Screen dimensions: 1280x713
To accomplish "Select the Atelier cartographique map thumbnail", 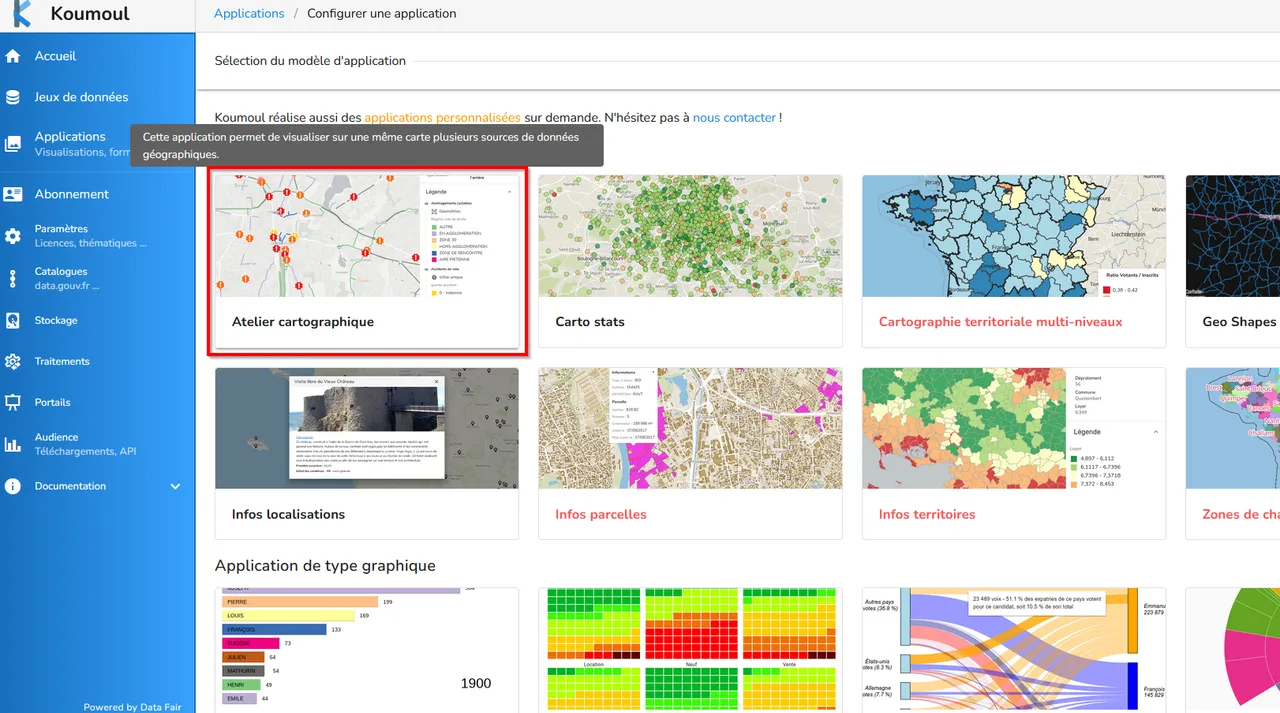I will pyautogui.click(x=367, y=236).
